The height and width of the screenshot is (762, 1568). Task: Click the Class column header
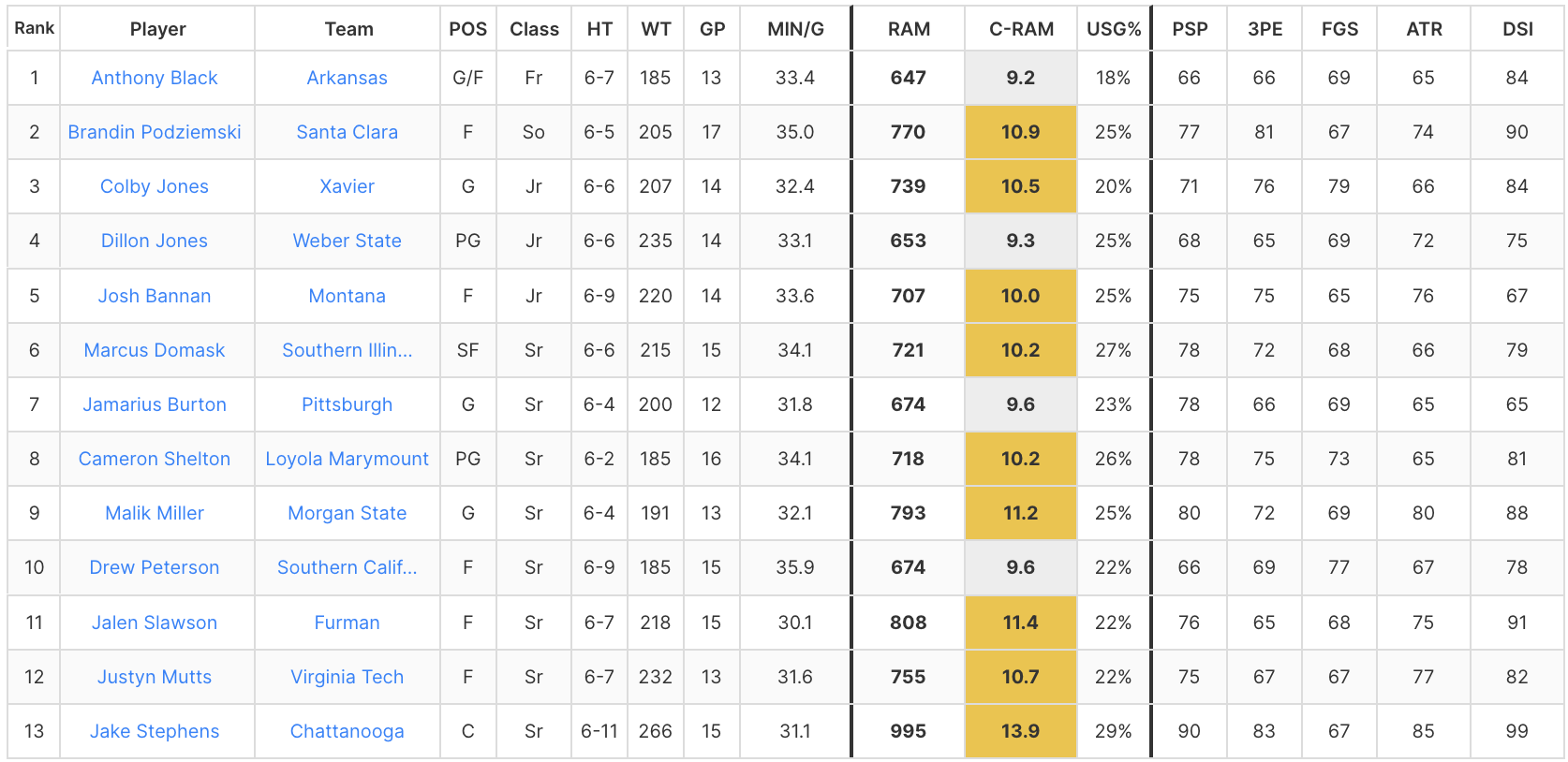534,29
